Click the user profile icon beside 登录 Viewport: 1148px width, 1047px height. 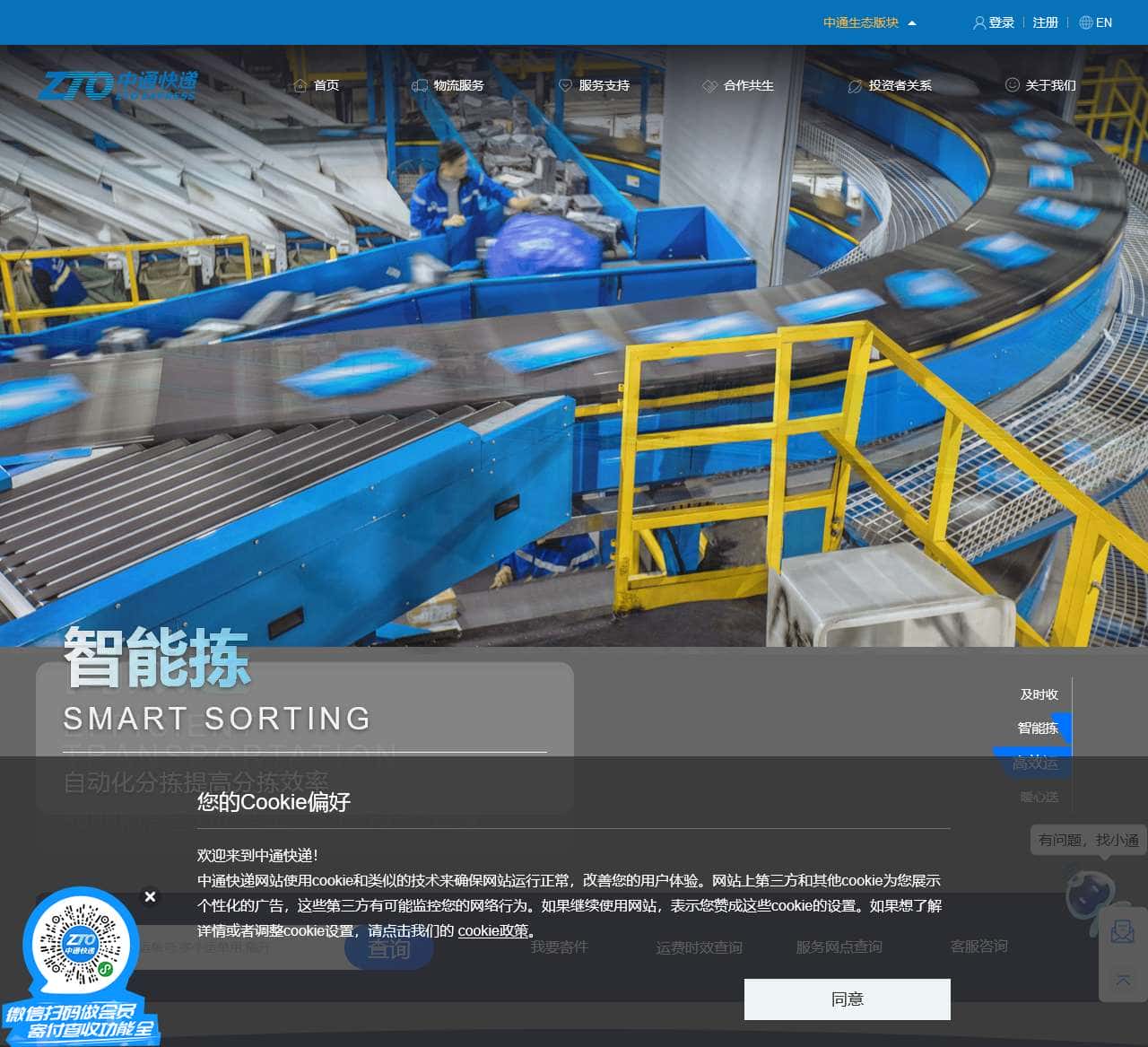click(979, 22)
